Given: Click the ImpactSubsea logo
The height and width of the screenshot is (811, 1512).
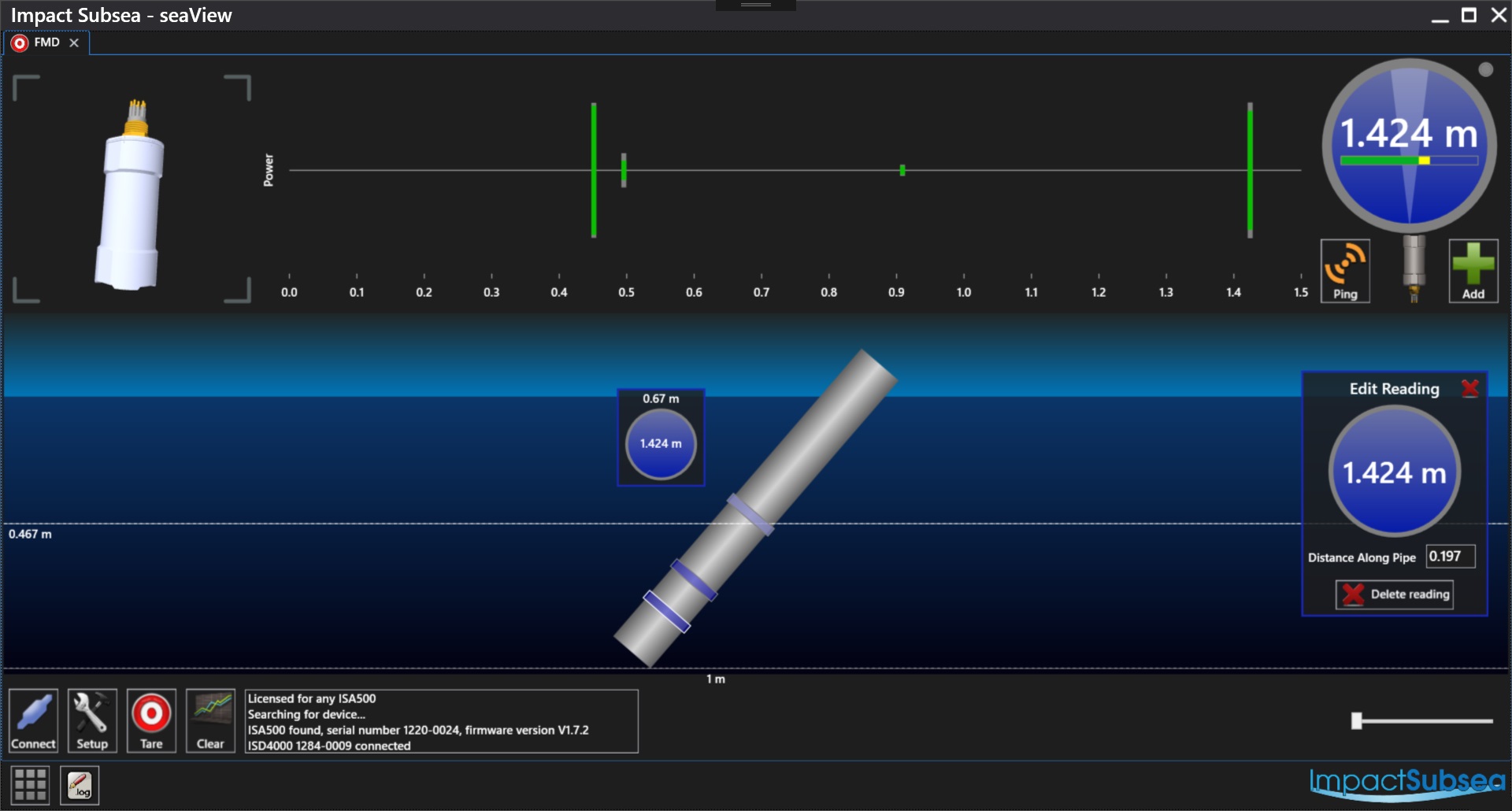Looking at the screenshot, I should pyautogui.click(x=1407, y=783).
